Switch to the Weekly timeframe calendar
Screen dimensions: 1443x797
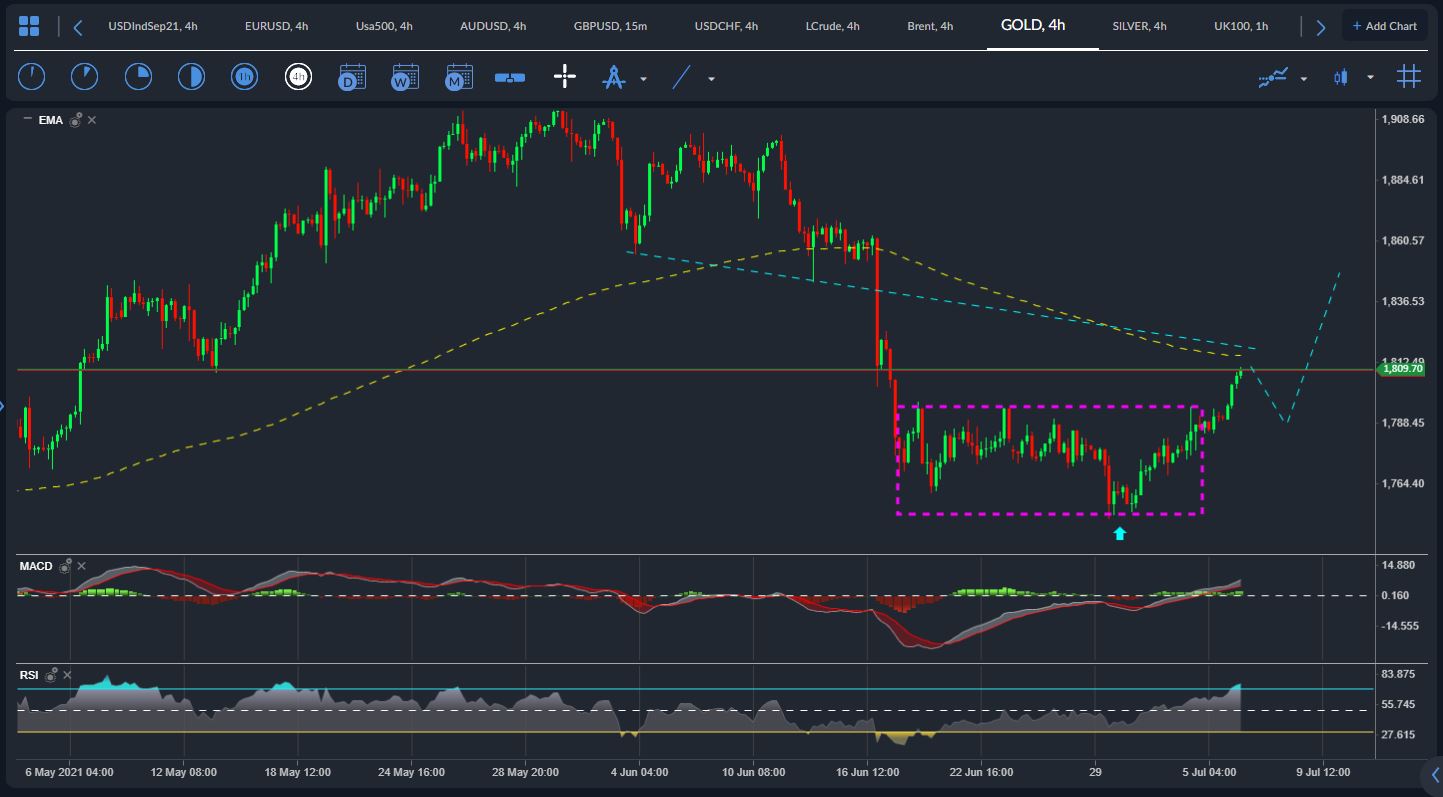pyautogui.click(x=405, y=77)
